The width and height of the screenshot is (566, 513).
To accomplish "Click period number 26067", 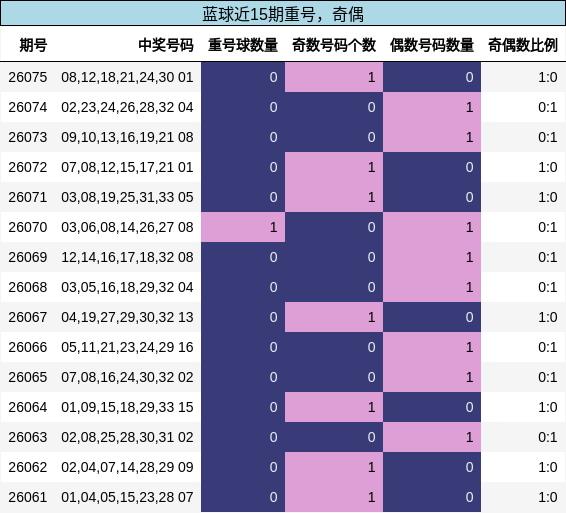I will click(28, 317).
